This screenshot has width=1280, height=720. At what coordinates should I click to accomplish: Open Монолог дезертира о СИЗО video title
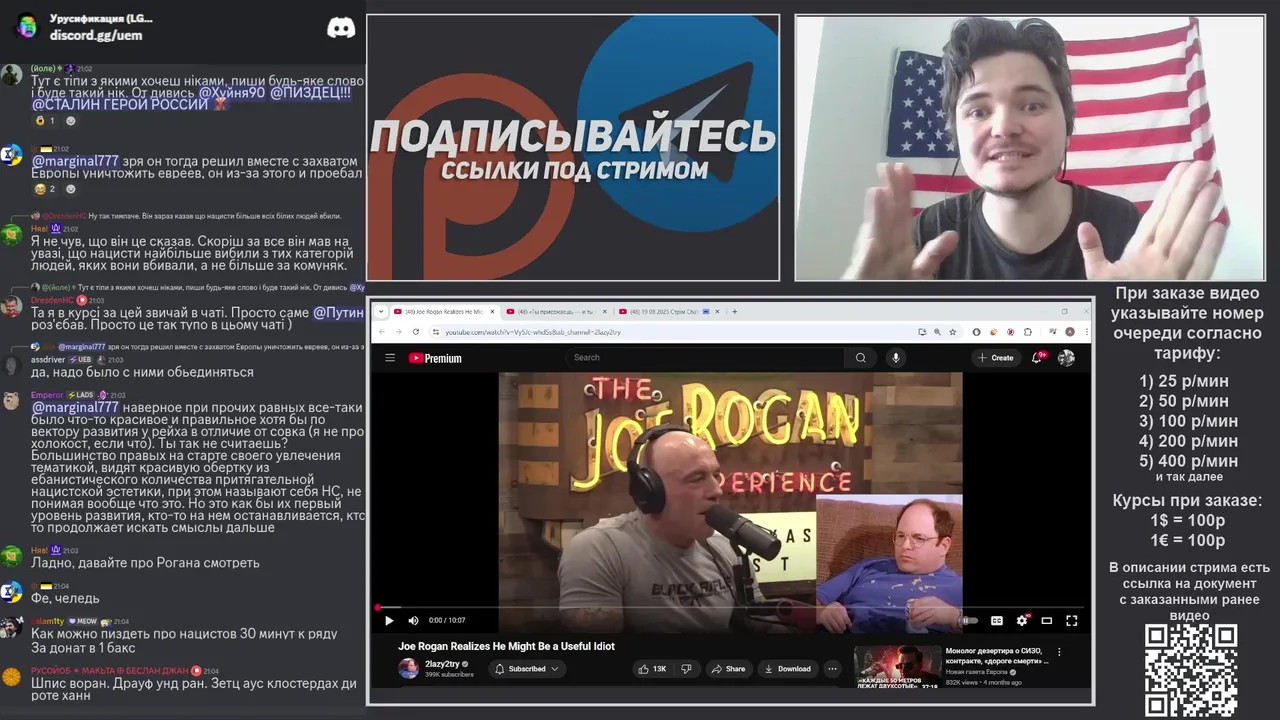pos(995,655)
